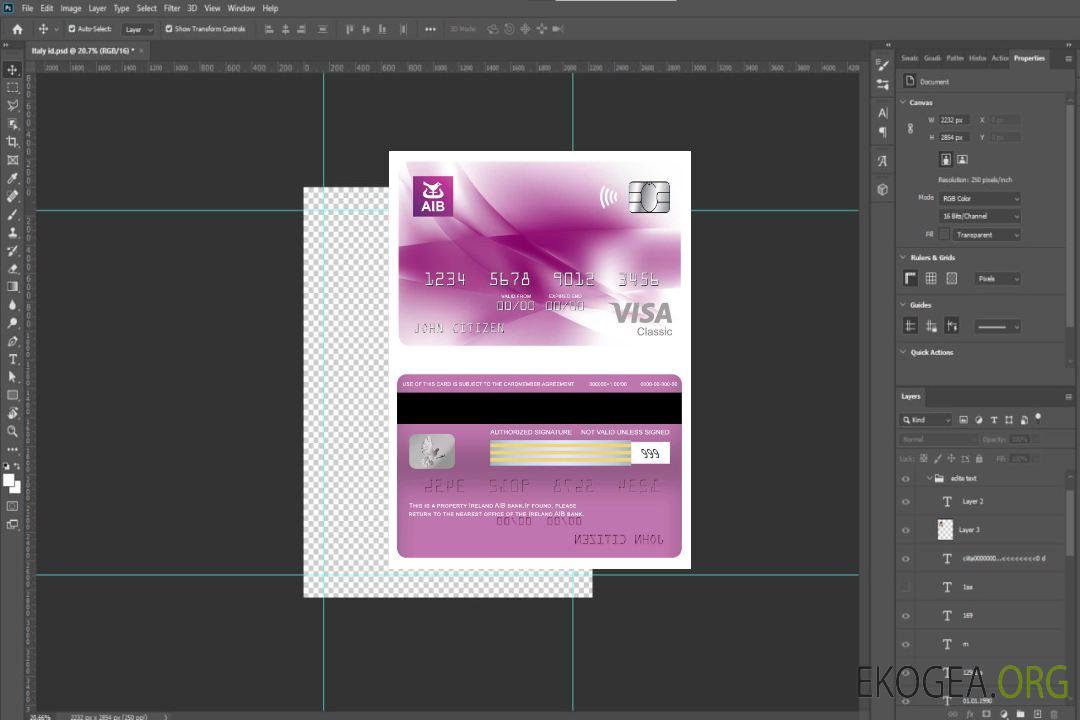Switch to the Swatches panel tab
1080x720 pixels.
click(910, 59)
